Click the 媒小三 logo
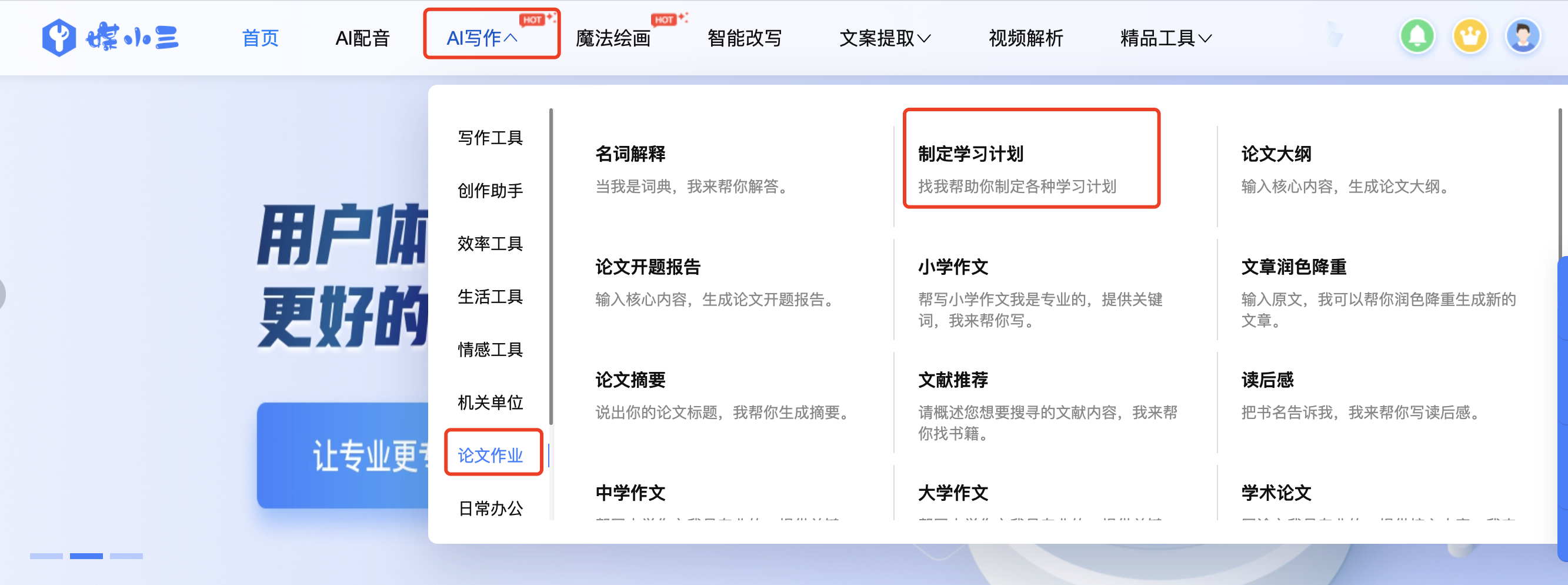The image size is (1568, 585). coord(109,38)
